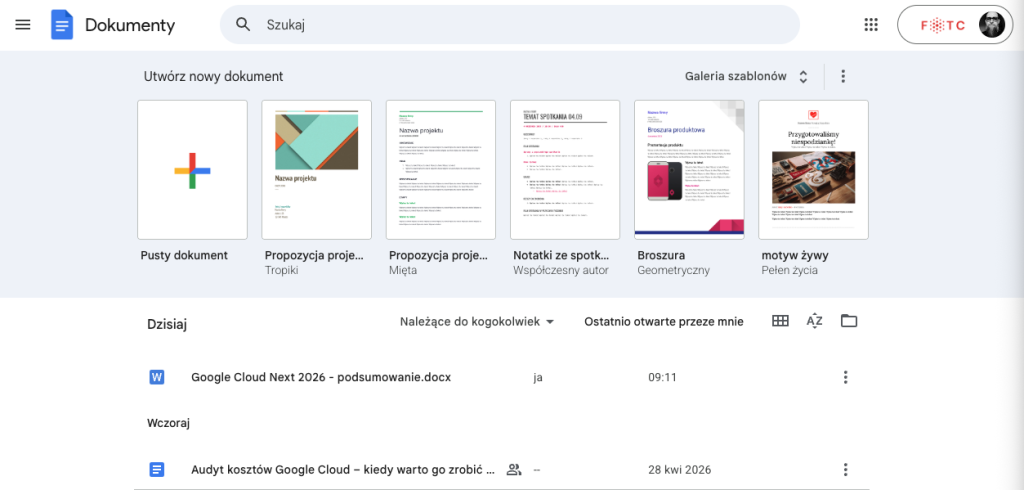Open template section more options menu

click(842, 76)
